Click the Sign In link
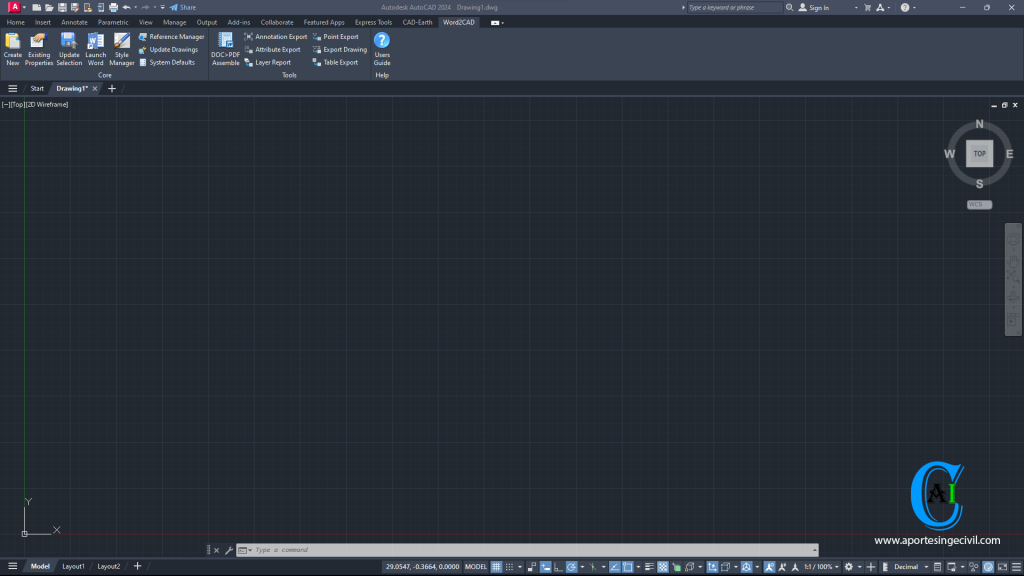The width and height of the screenshot is (1024, 576). 818,7
